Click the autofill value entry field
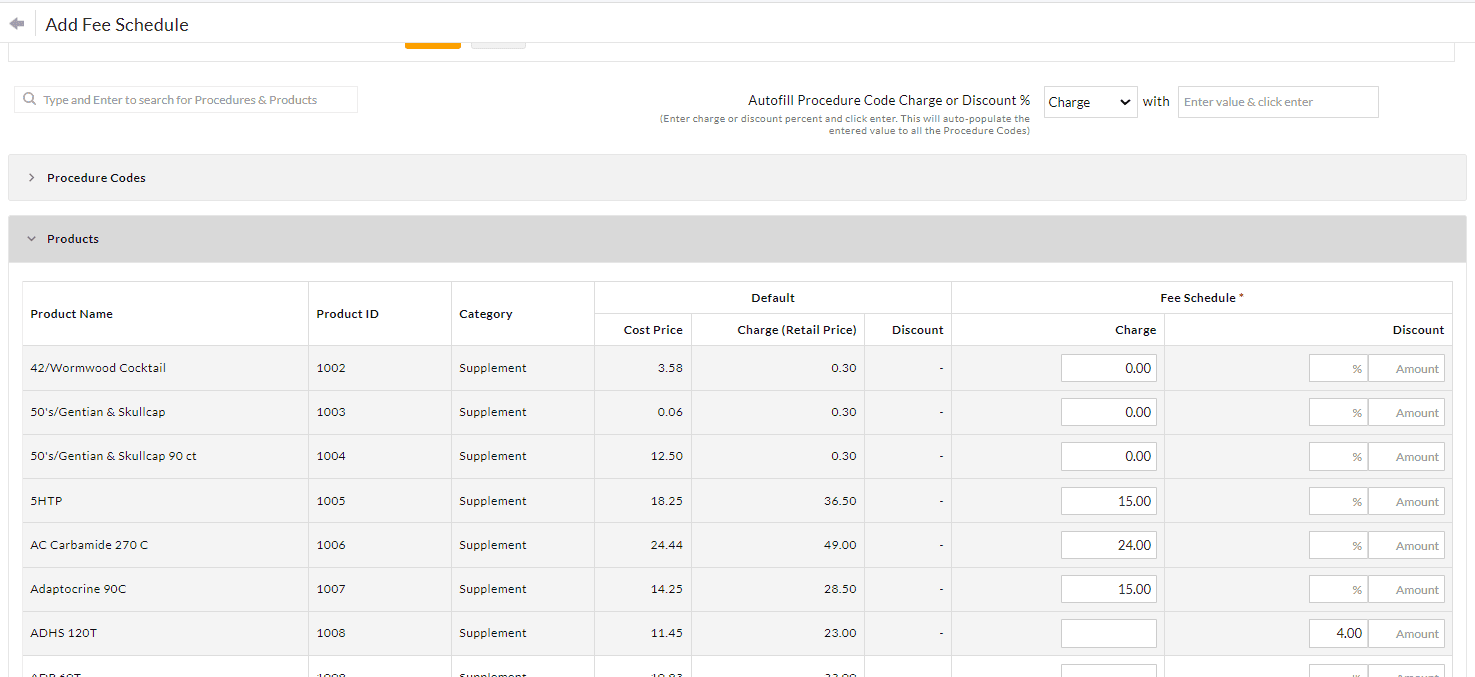1475x677 pixels. tap(1277, 101)
